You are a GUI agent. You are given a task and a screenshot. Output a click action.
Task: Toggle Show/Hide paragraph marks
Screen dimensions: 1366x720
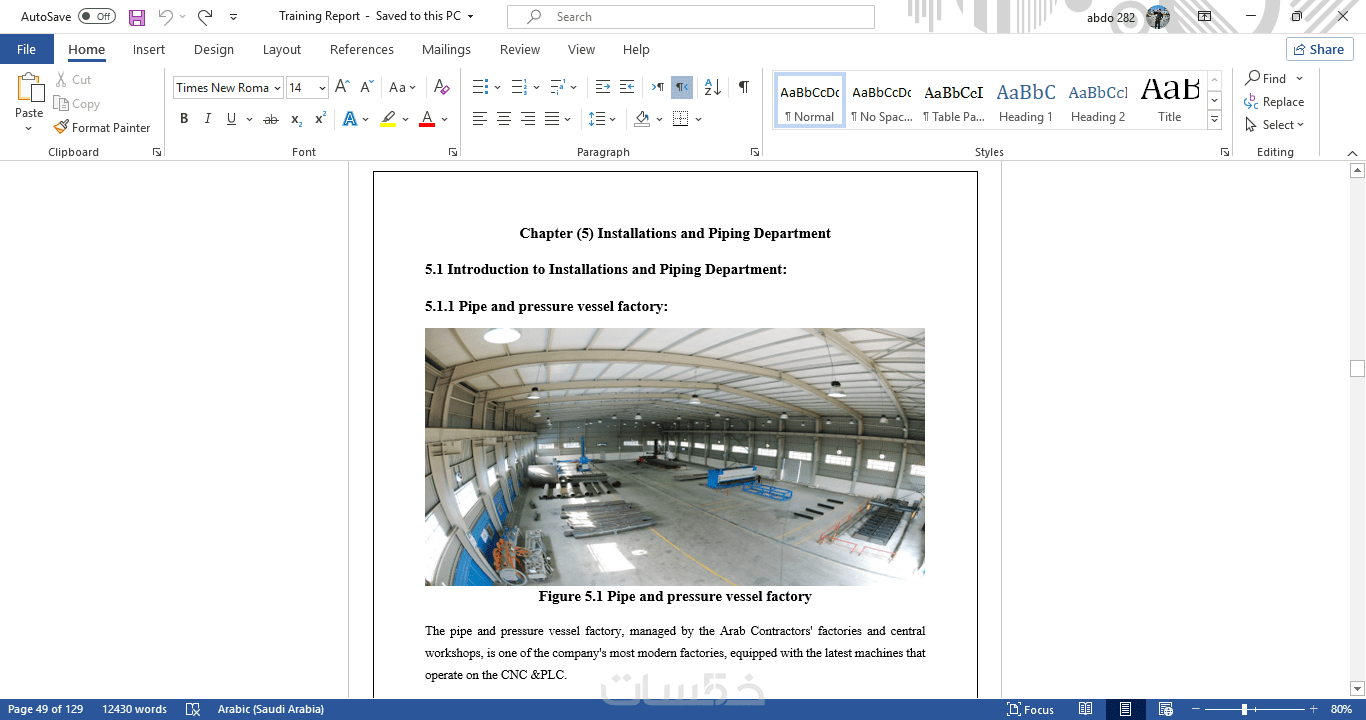pos(744,88)
